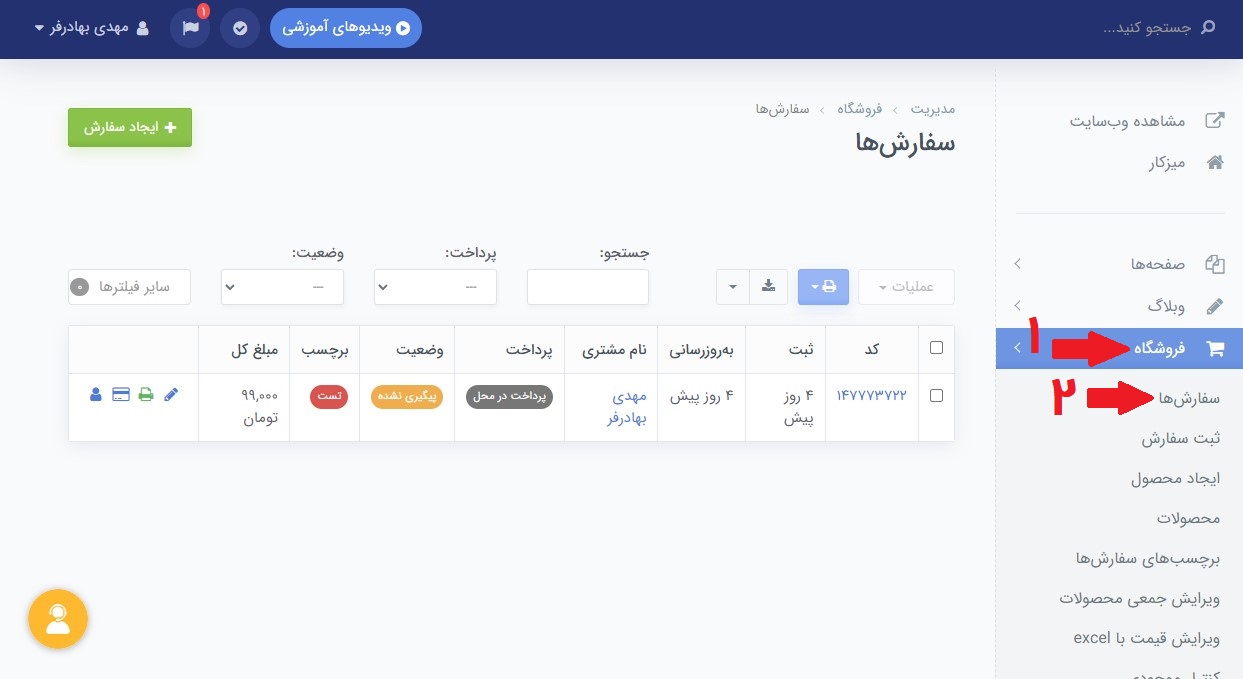Check the checkbox for order ۱۴۷۷۷۳۷۲۲
Viewport: 1243px width, 679px height.
pyautogui.click(x=936, y=394)
